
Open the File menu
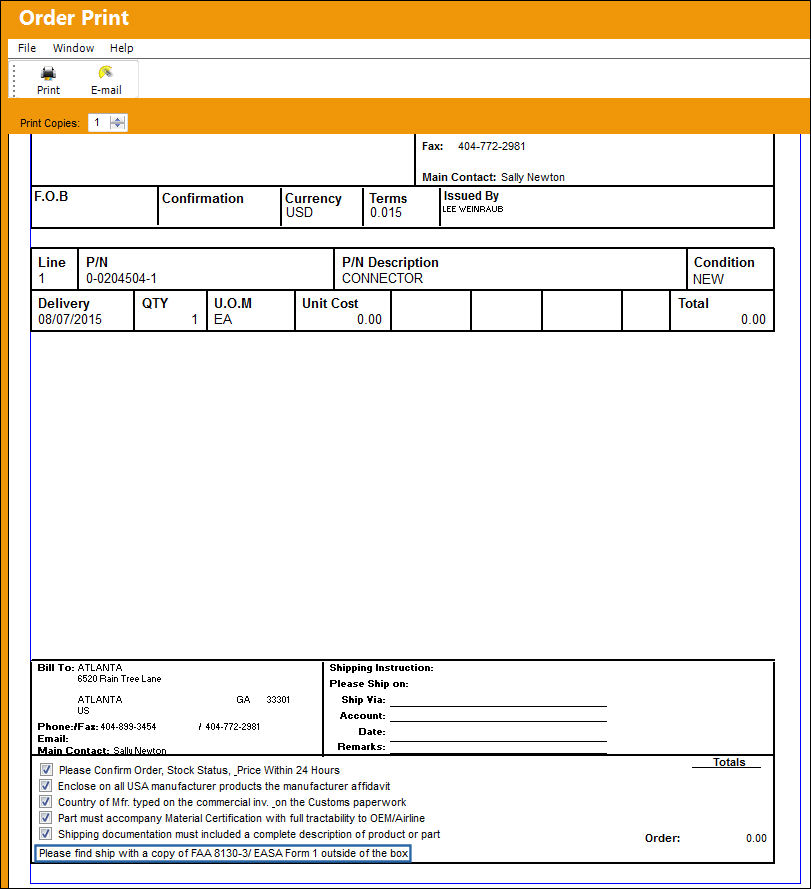point(27,48)
